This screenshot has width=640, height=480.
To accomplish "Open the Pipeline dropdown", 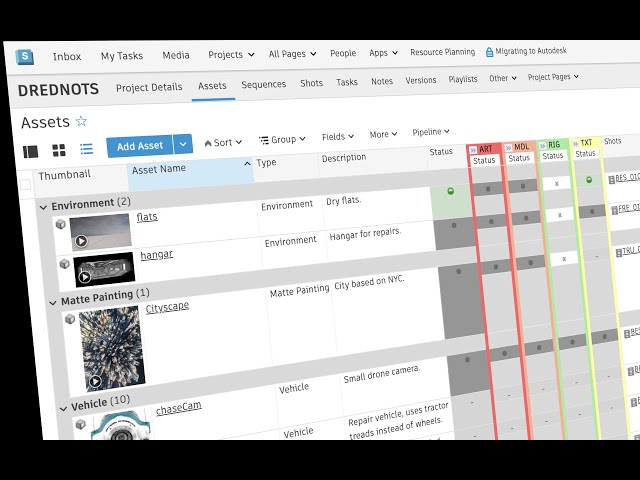I will (x=431, y=132).
